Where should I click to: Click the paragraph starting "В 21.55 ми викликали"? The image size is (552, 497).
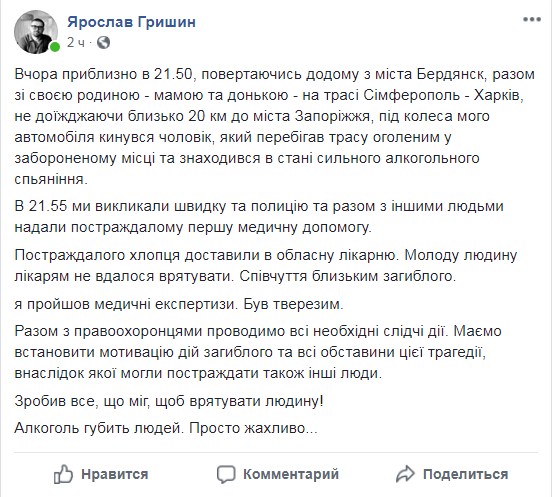(259, 216)
